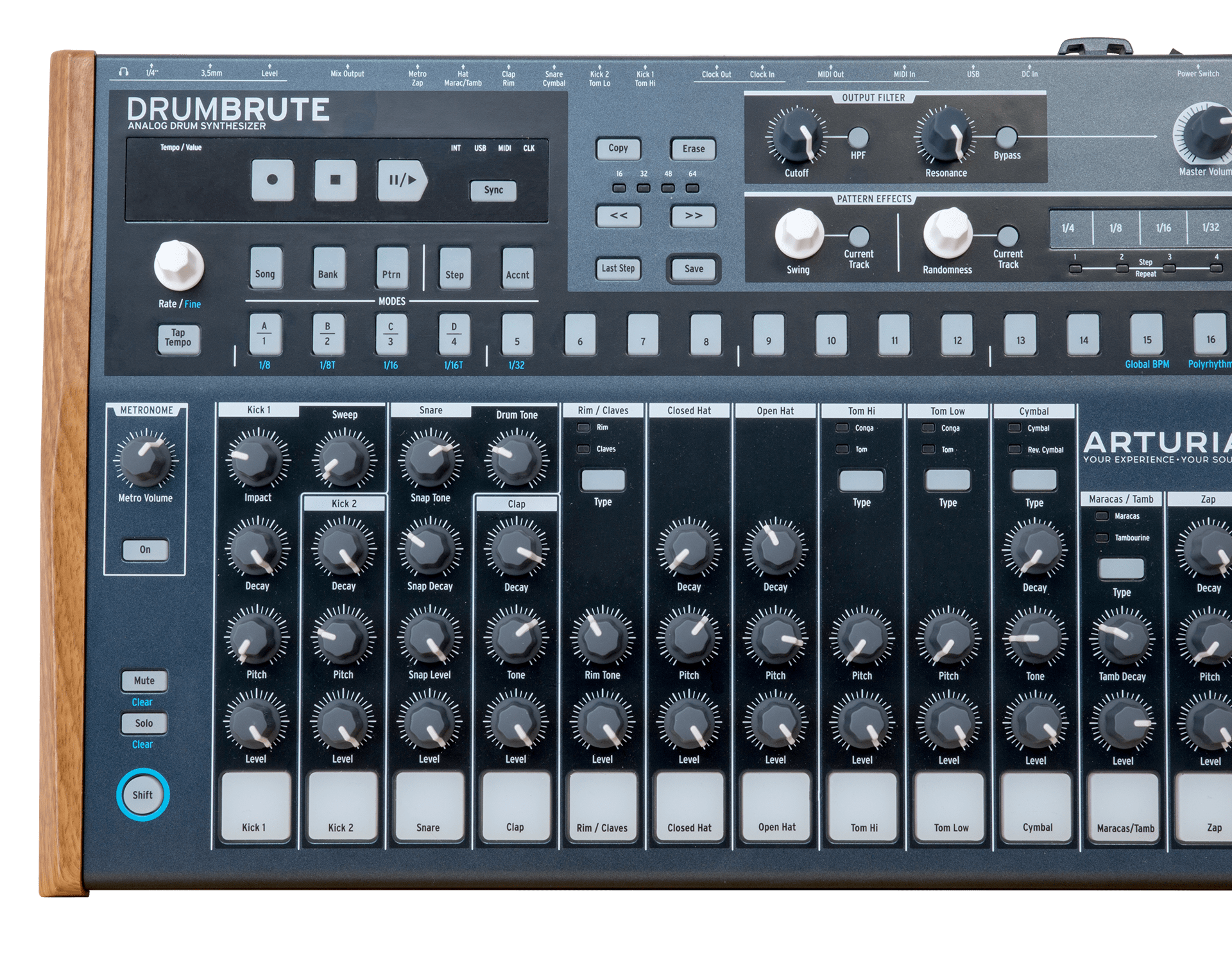Click the Stop button with the square icon
This screenshot has width=1232, height=954.
coord(336,180)
